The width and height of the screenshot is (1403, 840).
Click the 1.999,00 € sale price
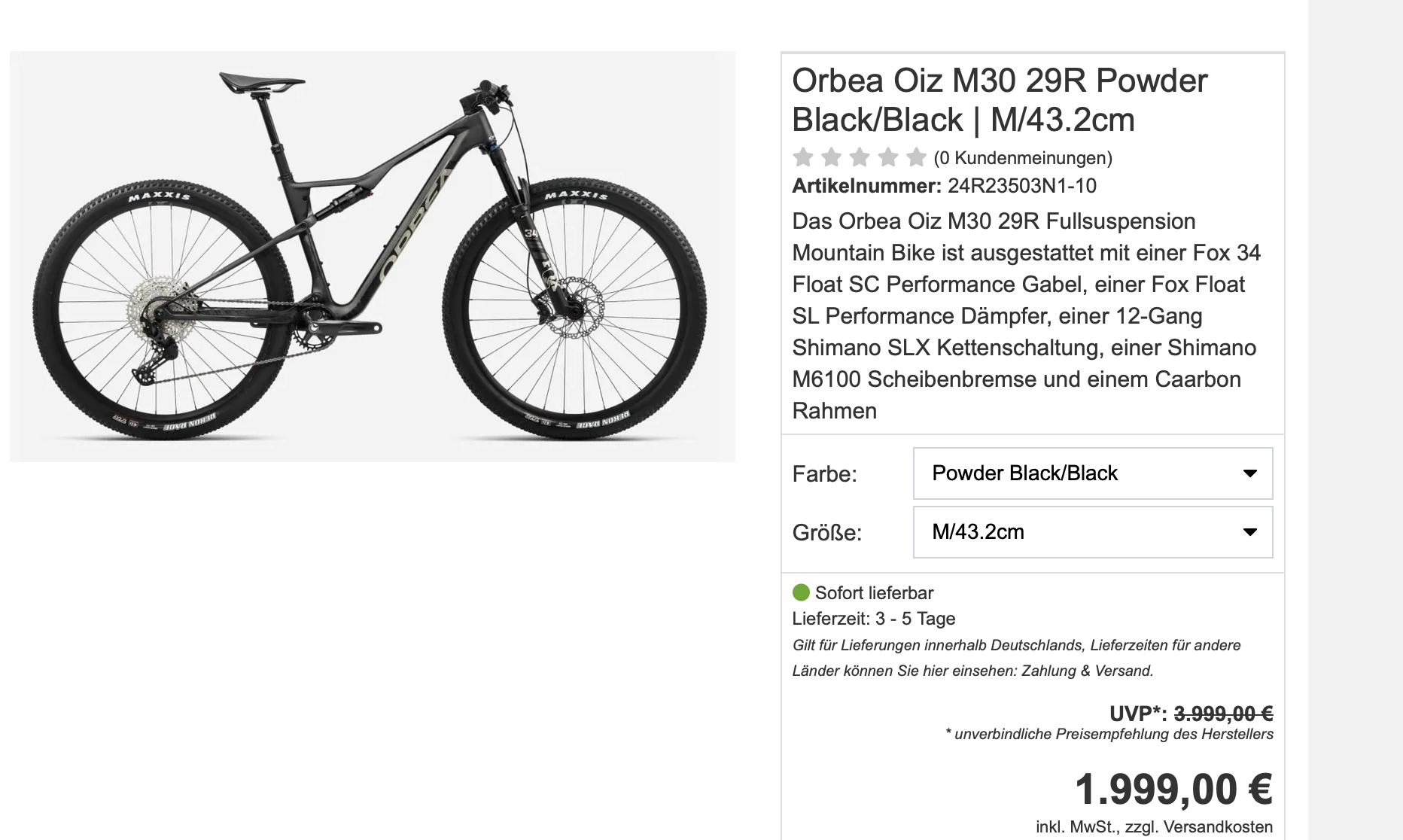(x=1173, y=790)
